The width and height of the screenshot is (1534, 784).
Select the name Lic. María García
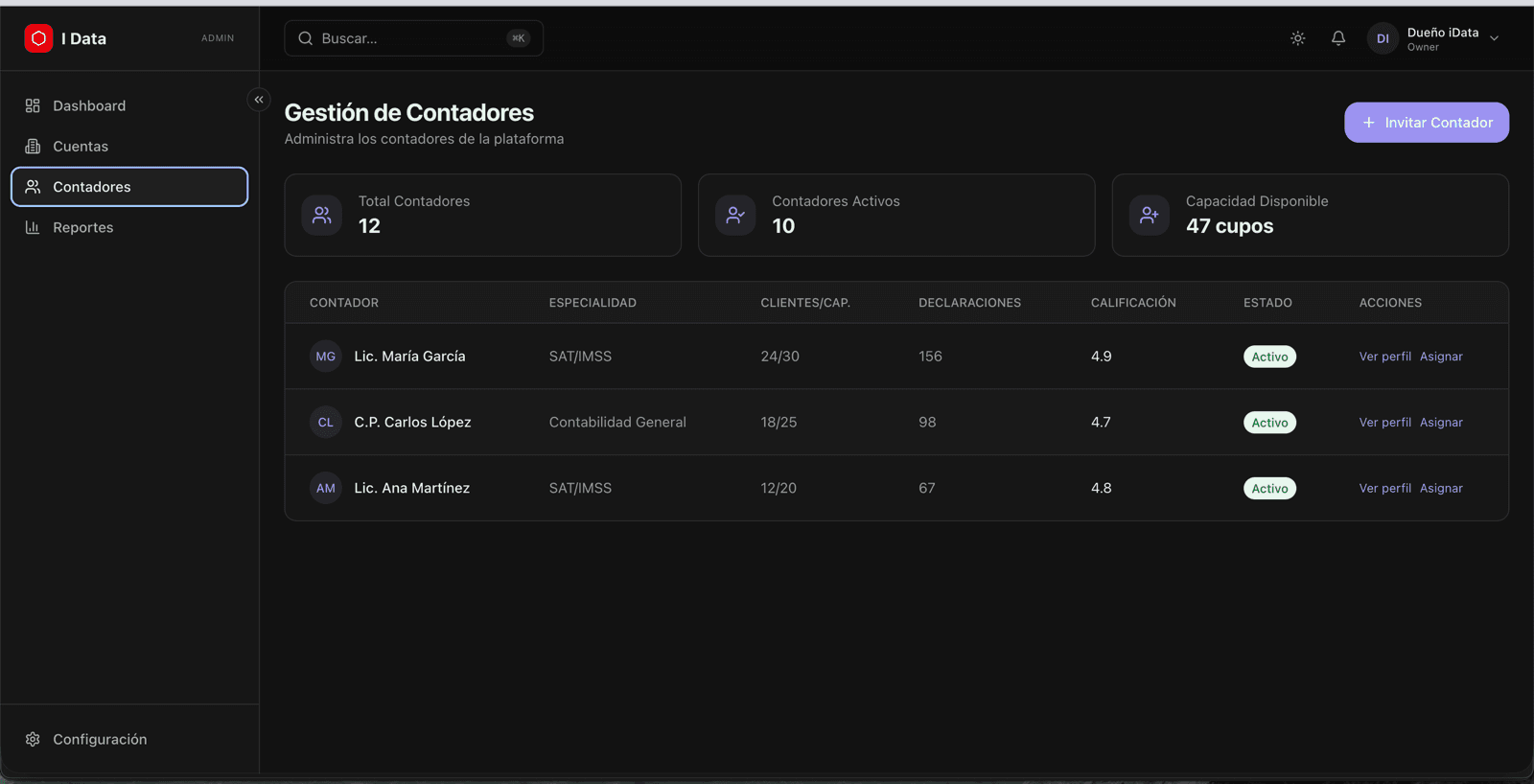409,357
